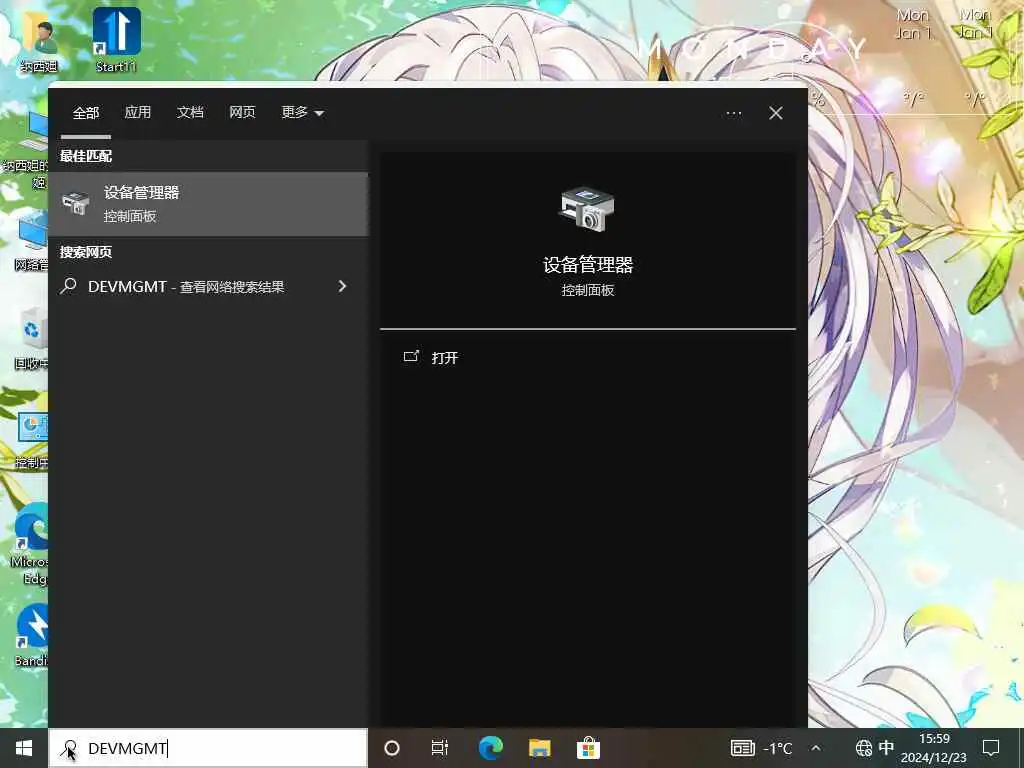Image resolution: width=1024 pixels, height=768 pixels.
Task: Switch to the 应用 search tab
Action: pos(138,112)
